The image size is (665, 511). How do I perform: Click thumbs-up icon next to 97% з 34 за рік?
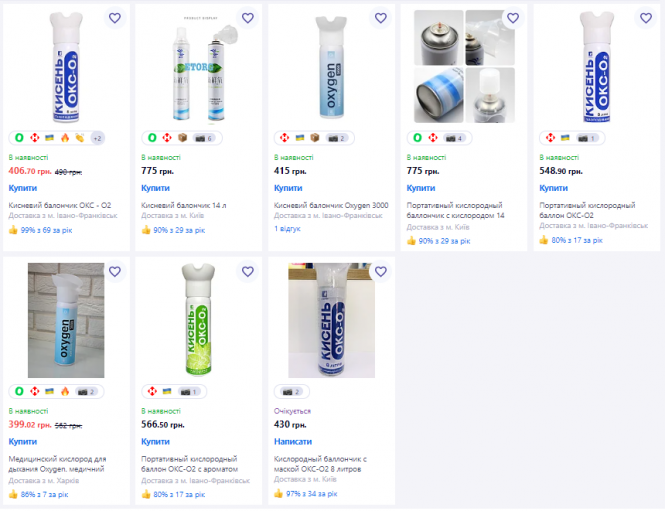[279, 494]
